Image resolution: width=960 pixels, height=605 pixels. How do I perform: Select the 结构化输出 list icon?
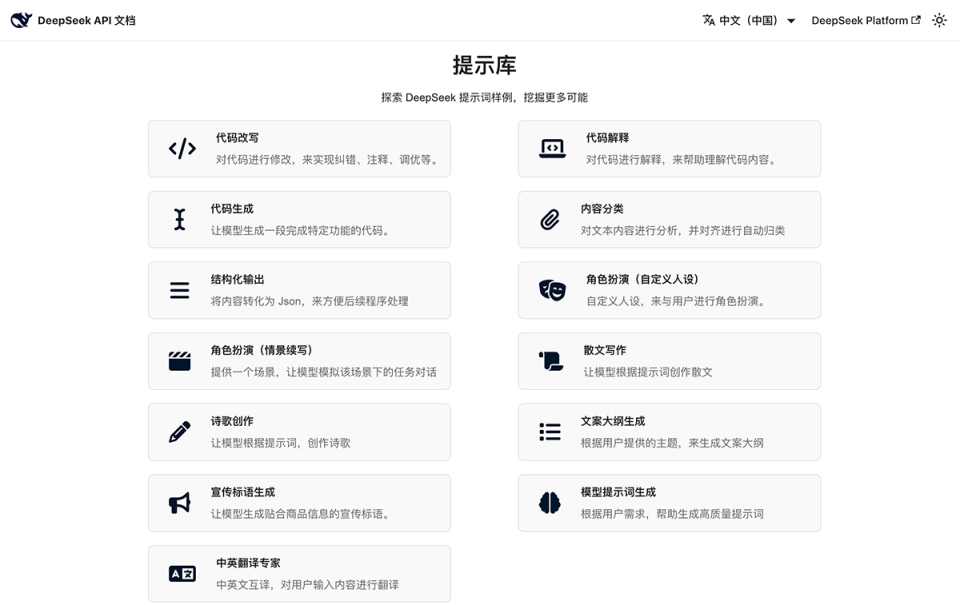(x=180, y=290)
